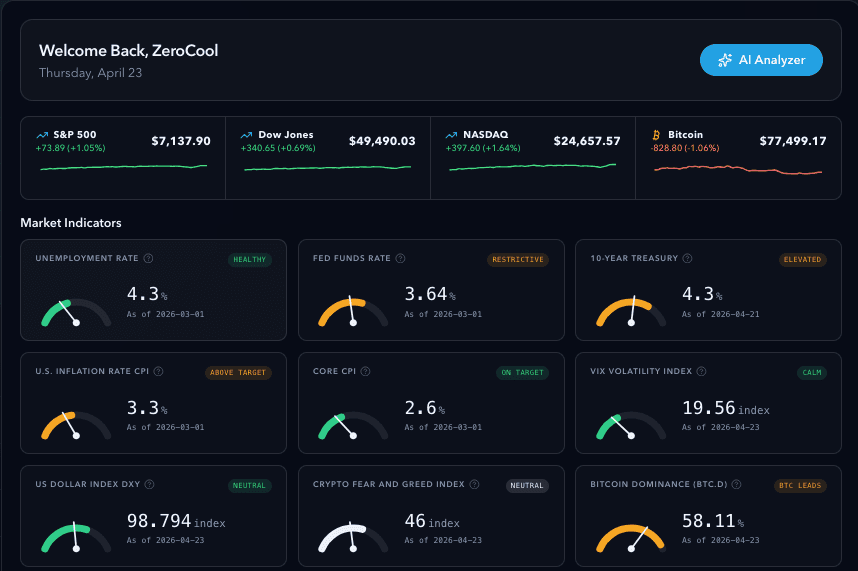Image resolution: width=858 pixels, height=571 pixels.
Task: Click the Dow Jones sparkline chart
Action: coord(327,168)
